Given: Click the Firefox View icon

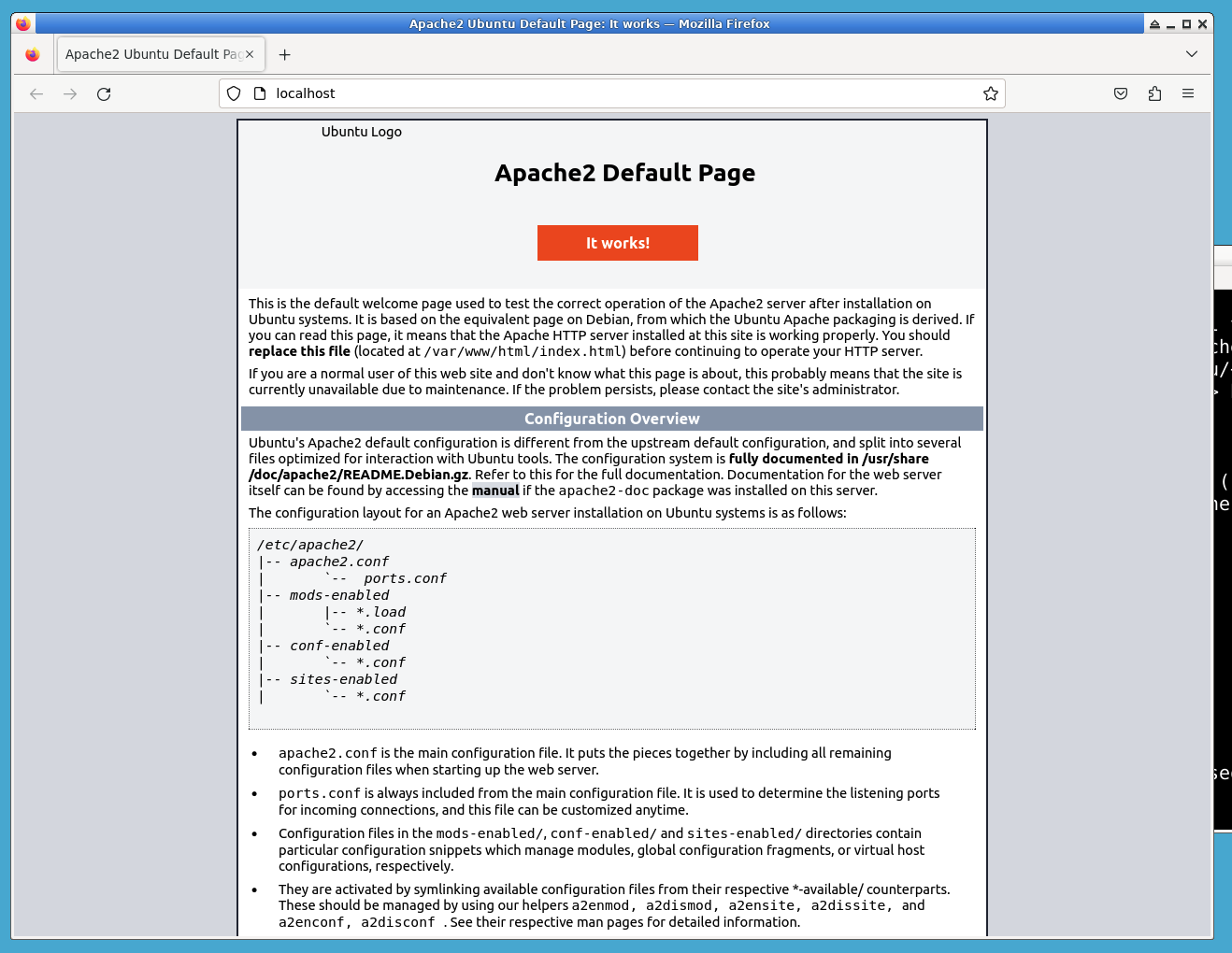Looking at the screenshot, I should coord(33,54).
